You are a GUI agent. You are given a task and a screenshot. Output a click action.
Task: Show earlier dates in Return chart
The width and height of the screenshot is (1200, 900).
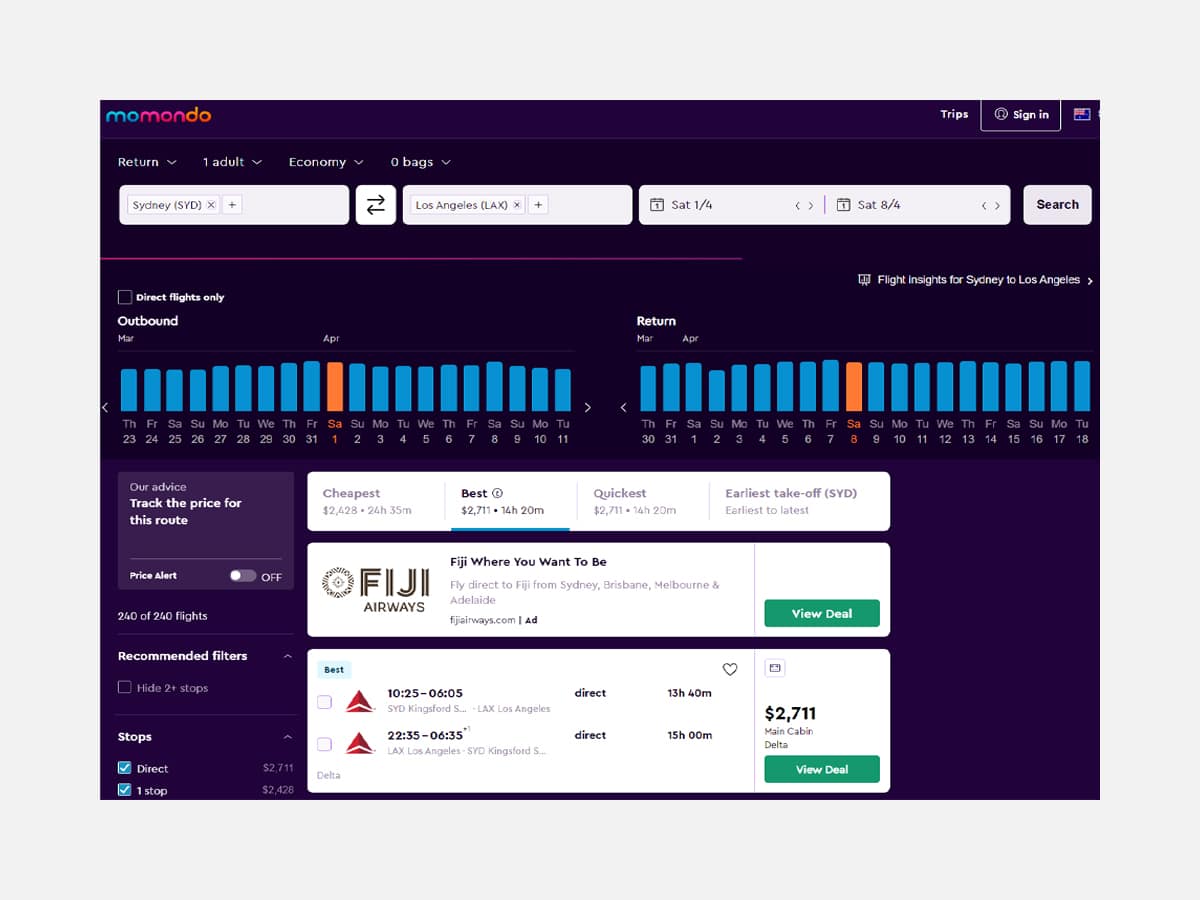point(624,408)
